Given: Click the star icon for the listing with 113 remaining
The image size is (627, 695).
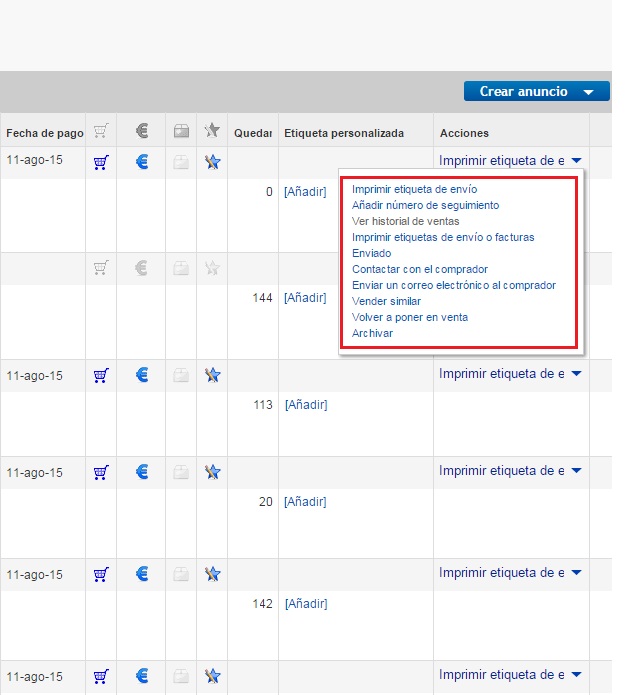Looking at the screenshot, I should [x=212, y=375].
